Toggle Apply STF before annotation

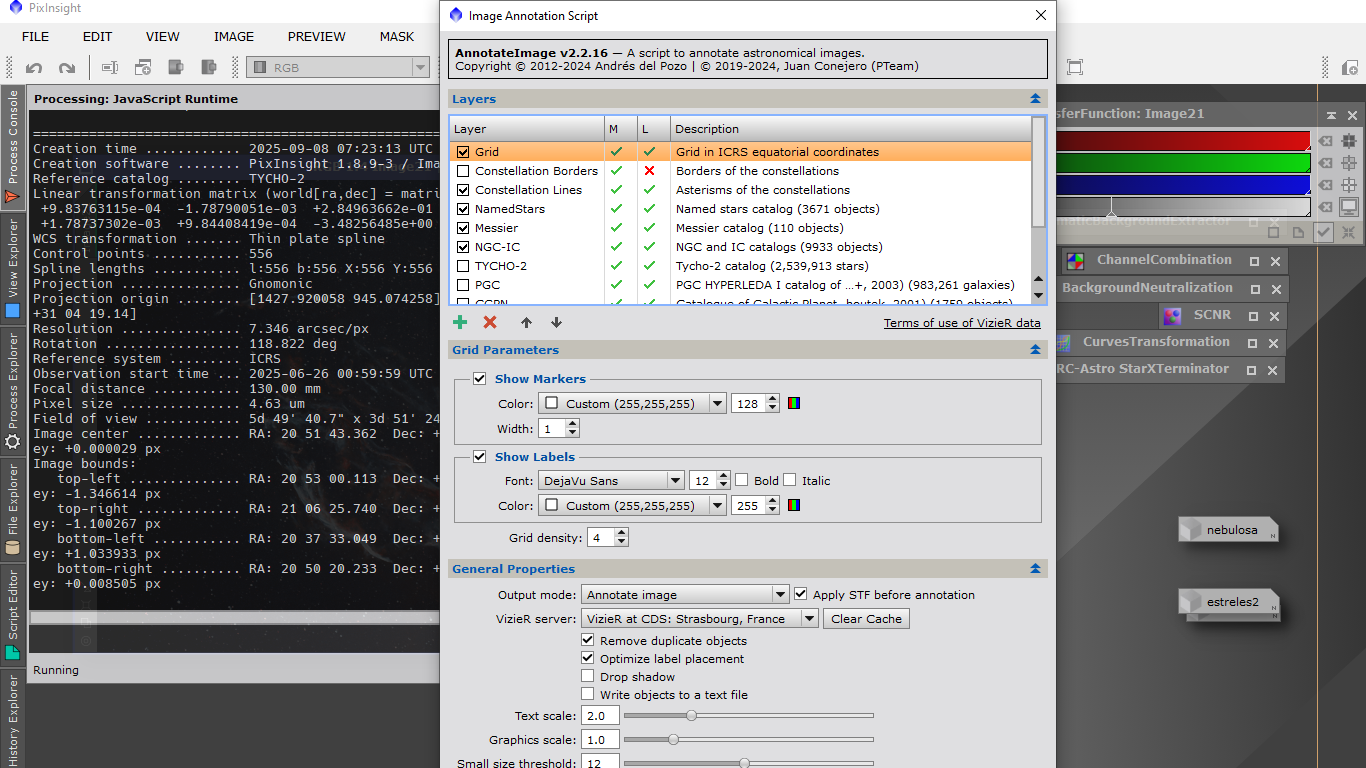point(801,595)
